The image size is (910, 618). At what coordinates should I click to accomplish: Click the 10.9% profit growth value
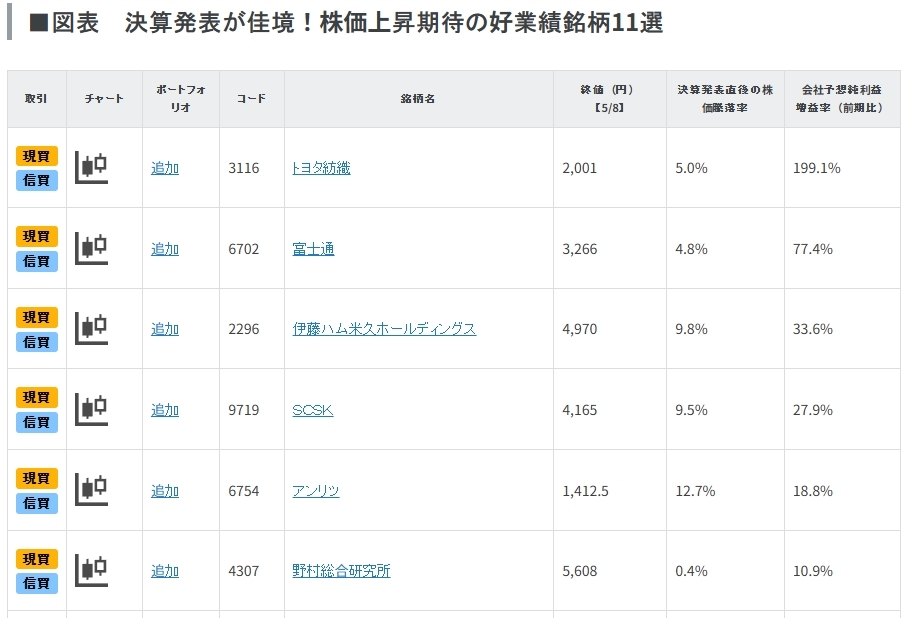pos(812,571)
